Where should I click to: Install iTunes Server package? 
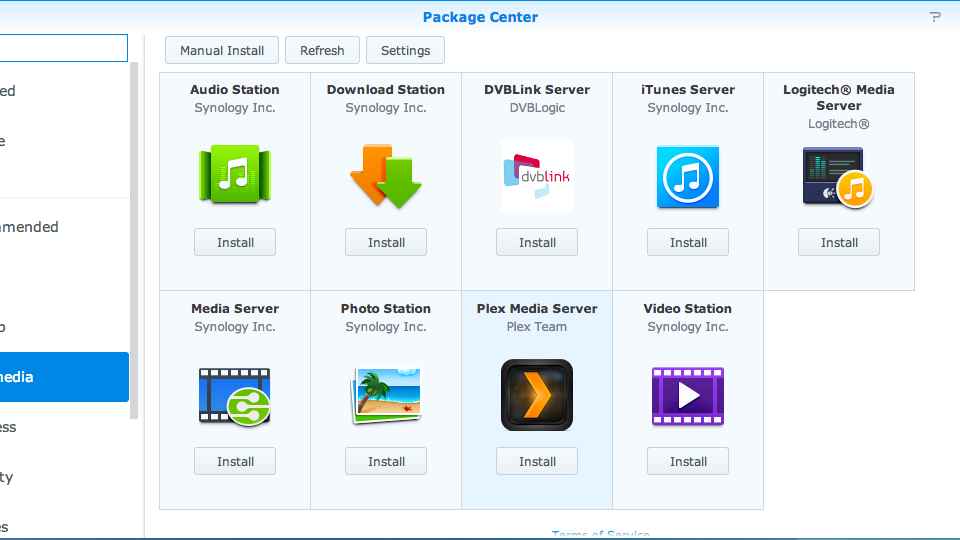688,242
